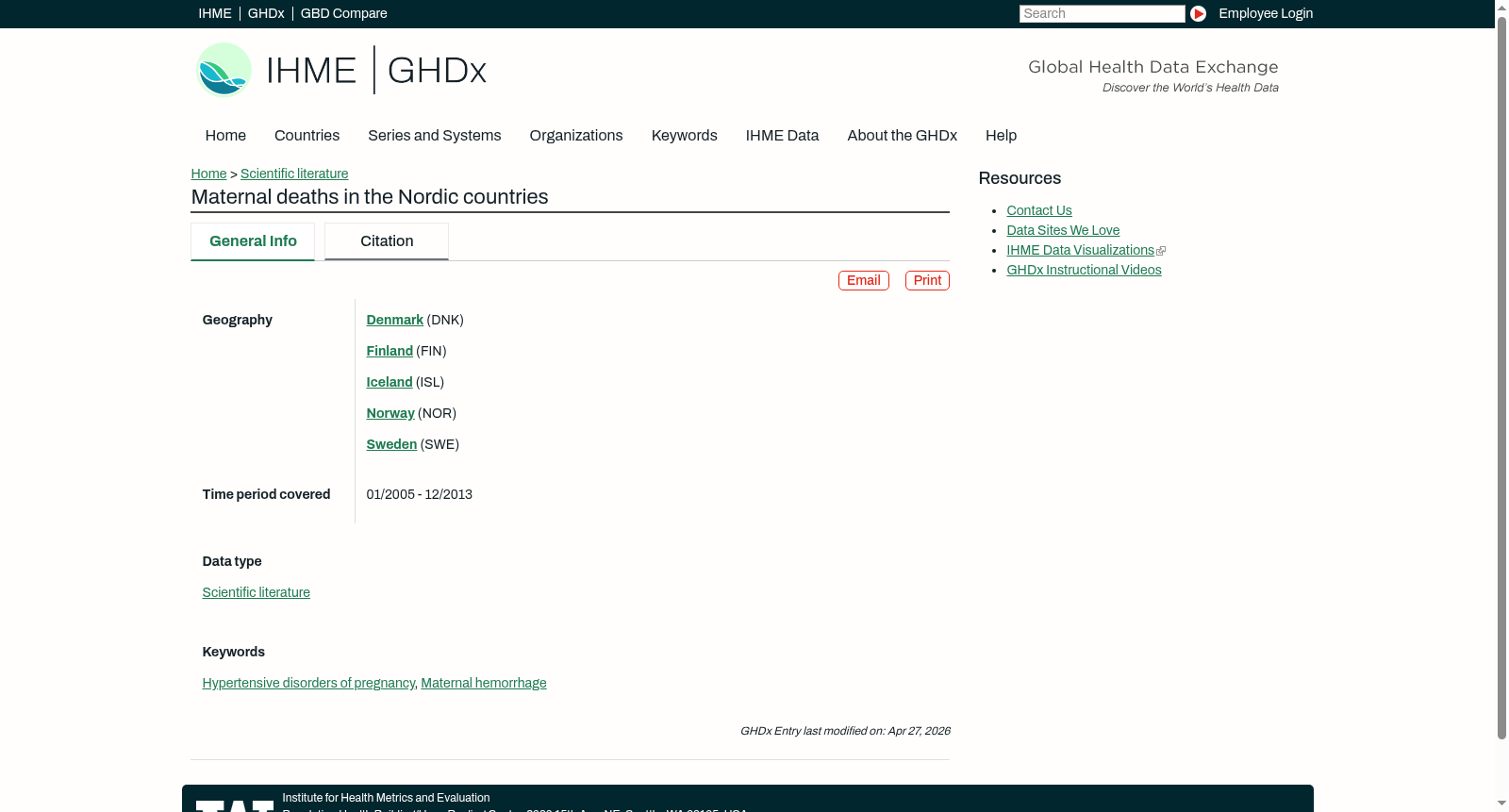
Task: Open the Norway geography link
Action: (390, 413)
